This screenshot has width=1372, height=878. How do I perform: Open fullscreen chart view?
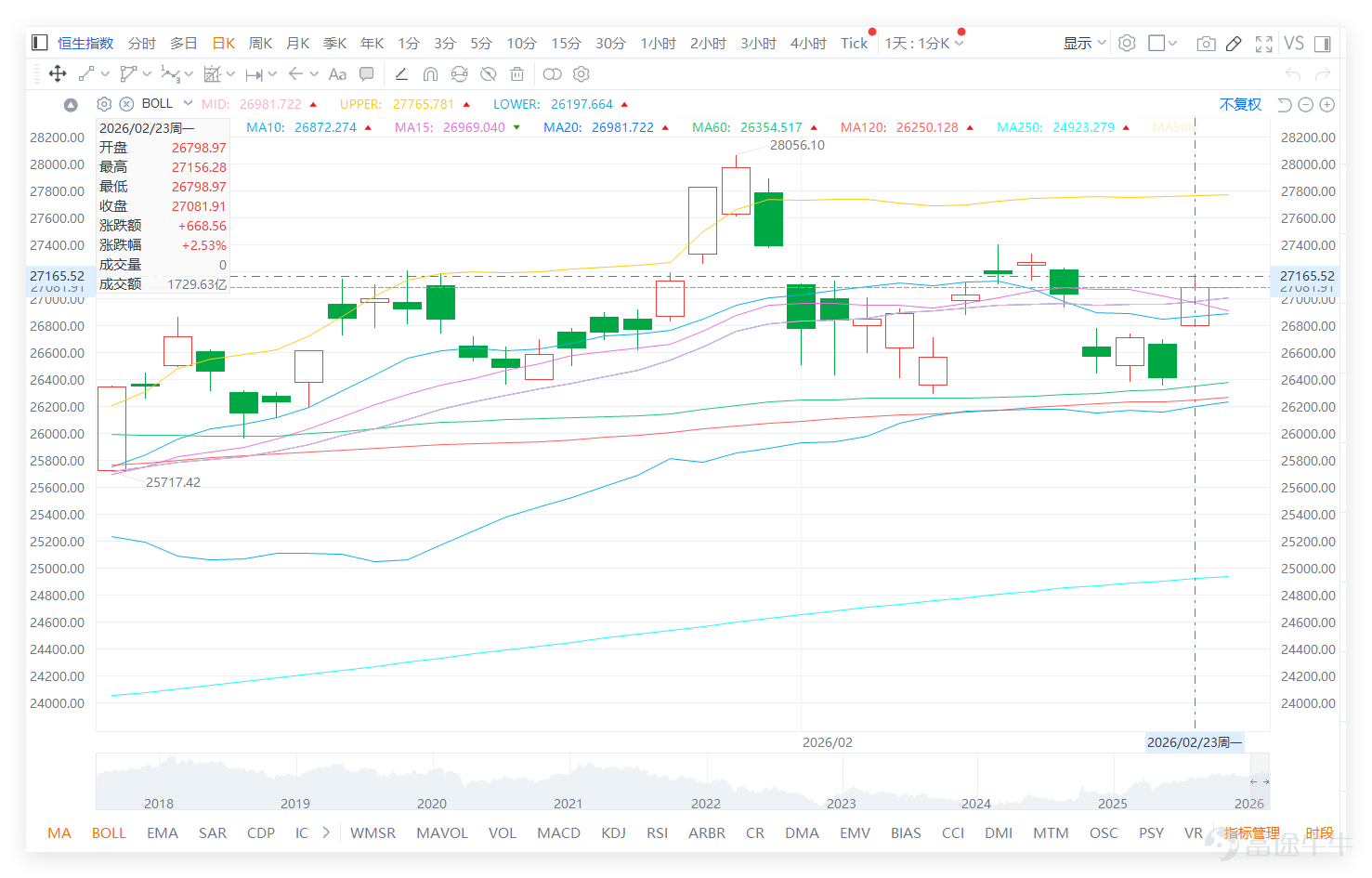point(1263,44)
